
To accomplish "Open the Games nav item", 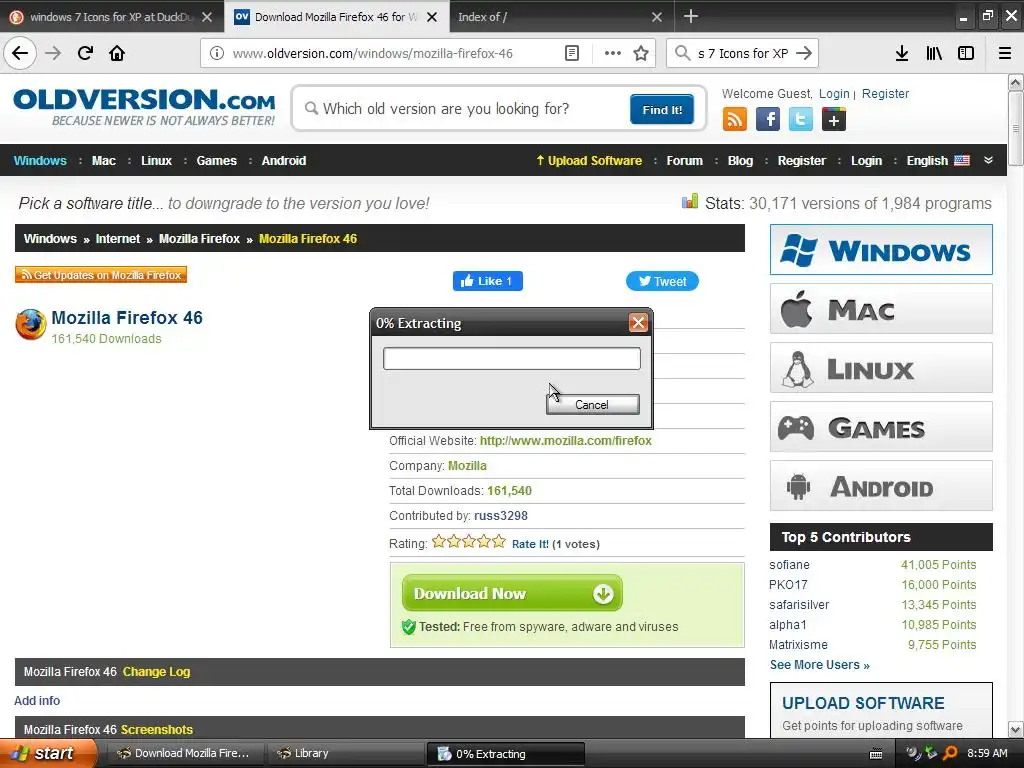I will [x=216, y=161].
